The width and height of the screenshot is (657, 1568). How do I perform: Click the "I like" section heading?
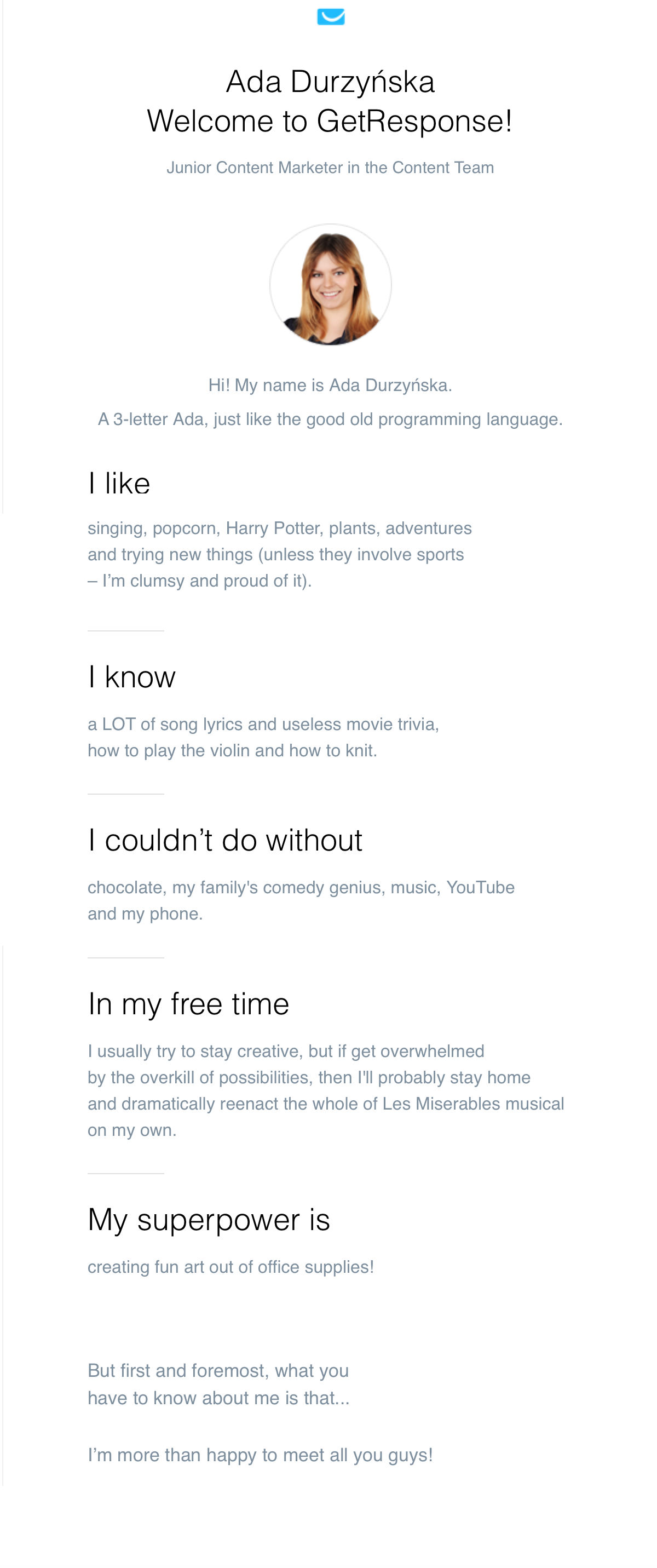[119, 483]
